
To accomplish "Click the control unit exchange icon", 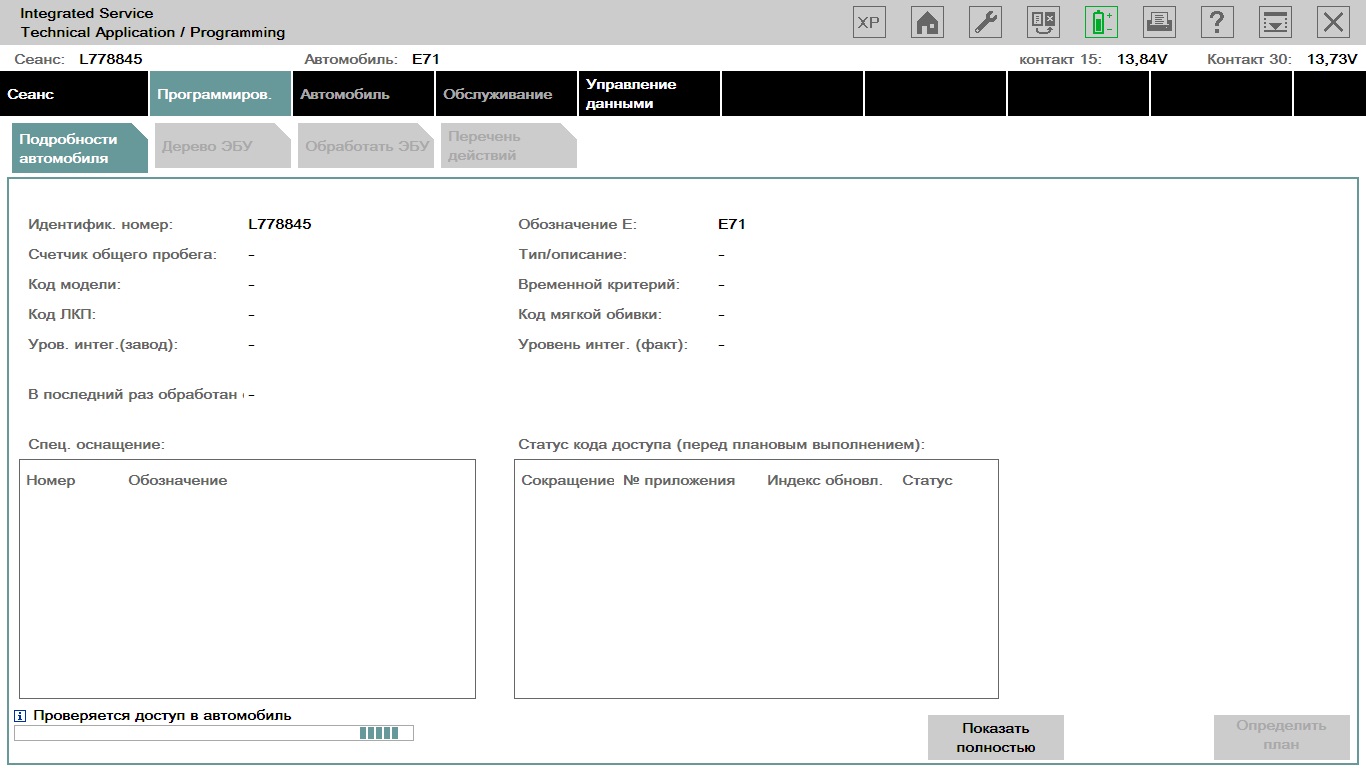I will tap(1043, 22).
